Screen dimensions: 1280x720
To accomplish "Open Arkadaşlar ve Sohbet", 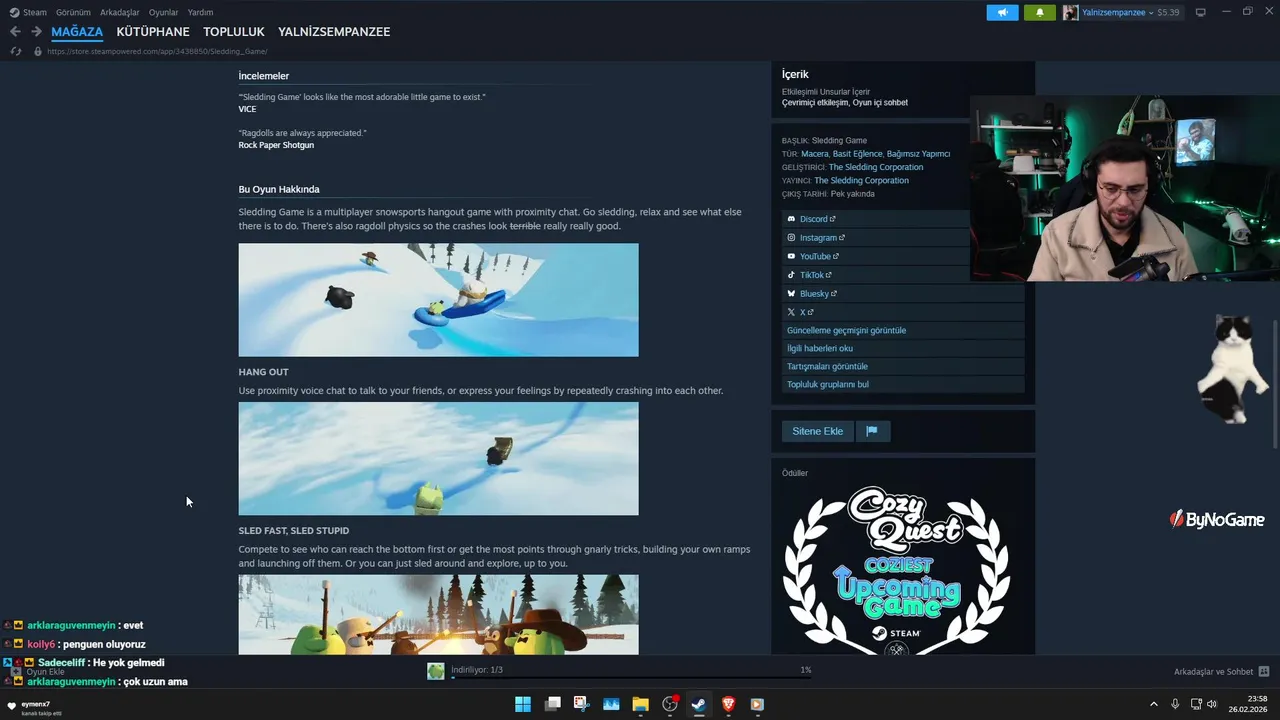I will 1221,672.
